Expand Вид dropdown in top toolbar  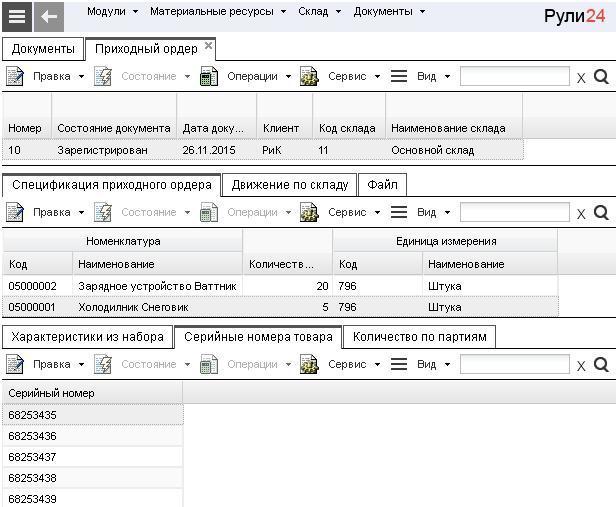pos(447,77)
